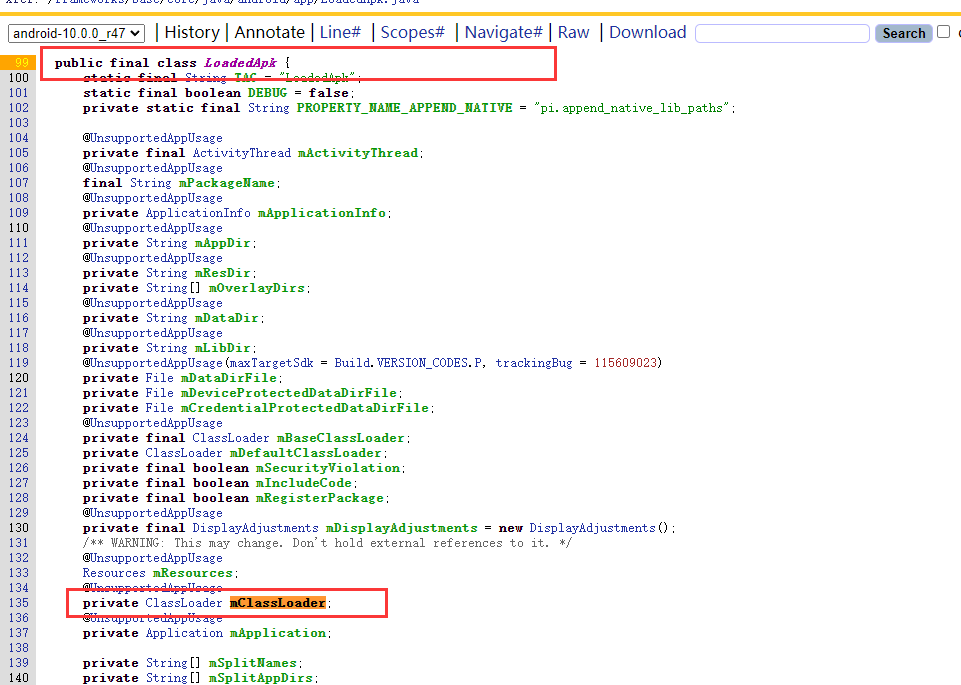Click the mSplitNames field
This screenshot has width=961, height=685.
point(253,663)
